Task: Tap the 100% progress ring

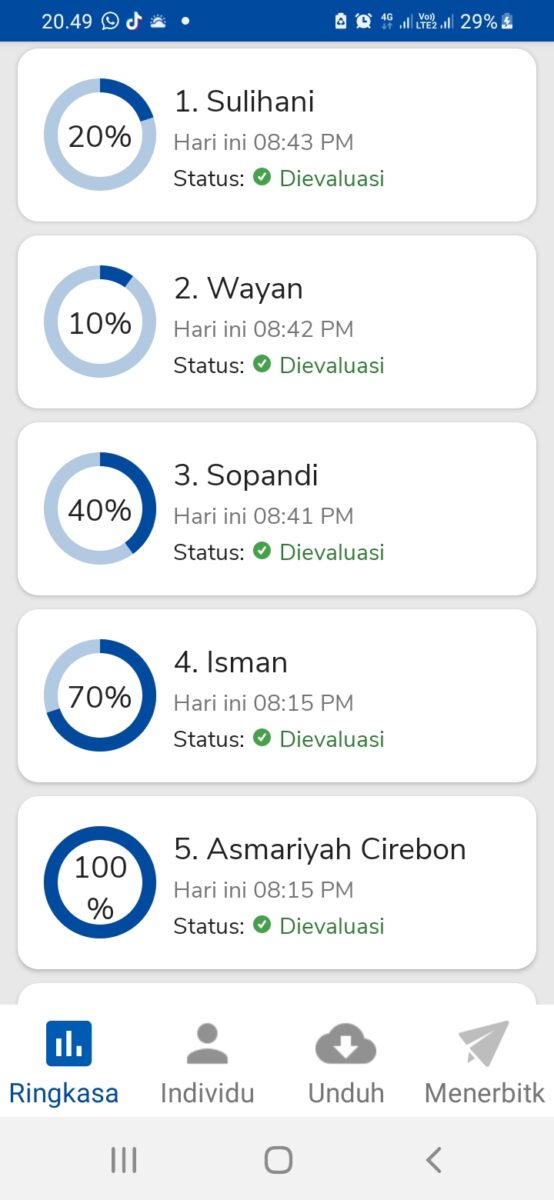Action: click(x=100, y=883)
